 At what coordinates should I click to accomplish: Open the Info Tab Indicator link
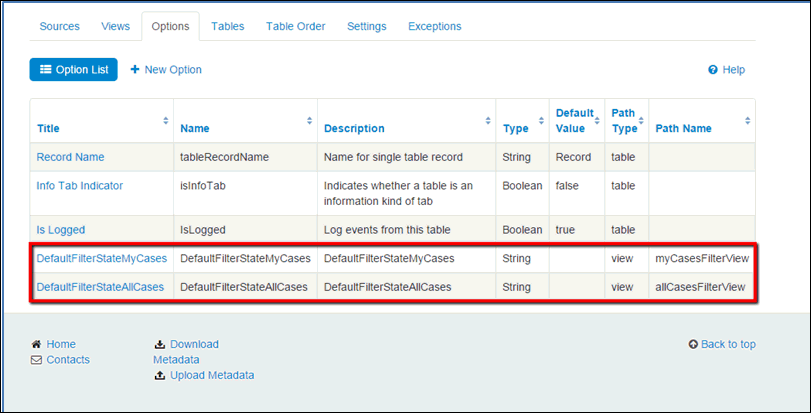79,185
